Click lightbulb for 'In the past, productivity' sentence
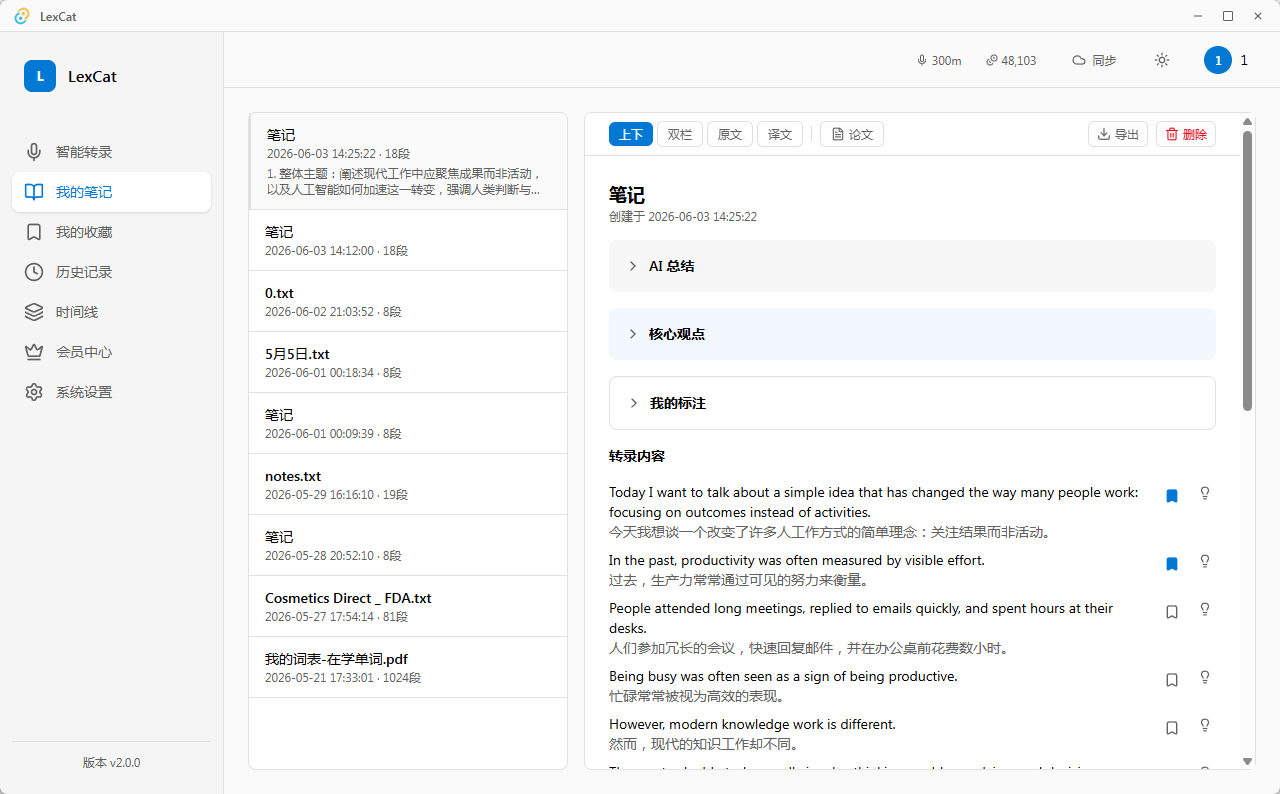The image size is (1280, 794). tap(1205, 561)
